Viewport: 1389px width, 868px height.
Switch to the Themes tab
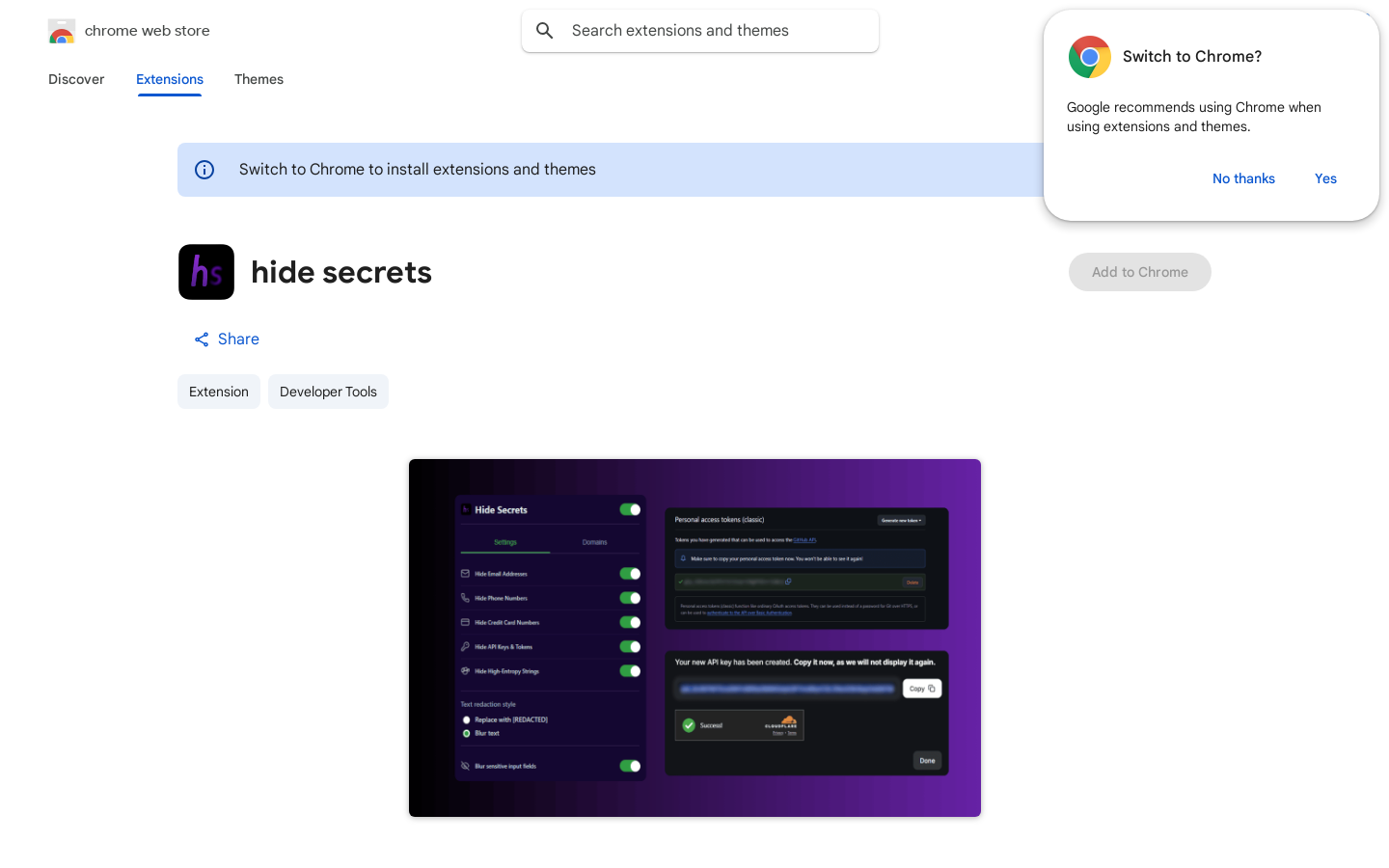pyautogui.click(x=259, y=79)
